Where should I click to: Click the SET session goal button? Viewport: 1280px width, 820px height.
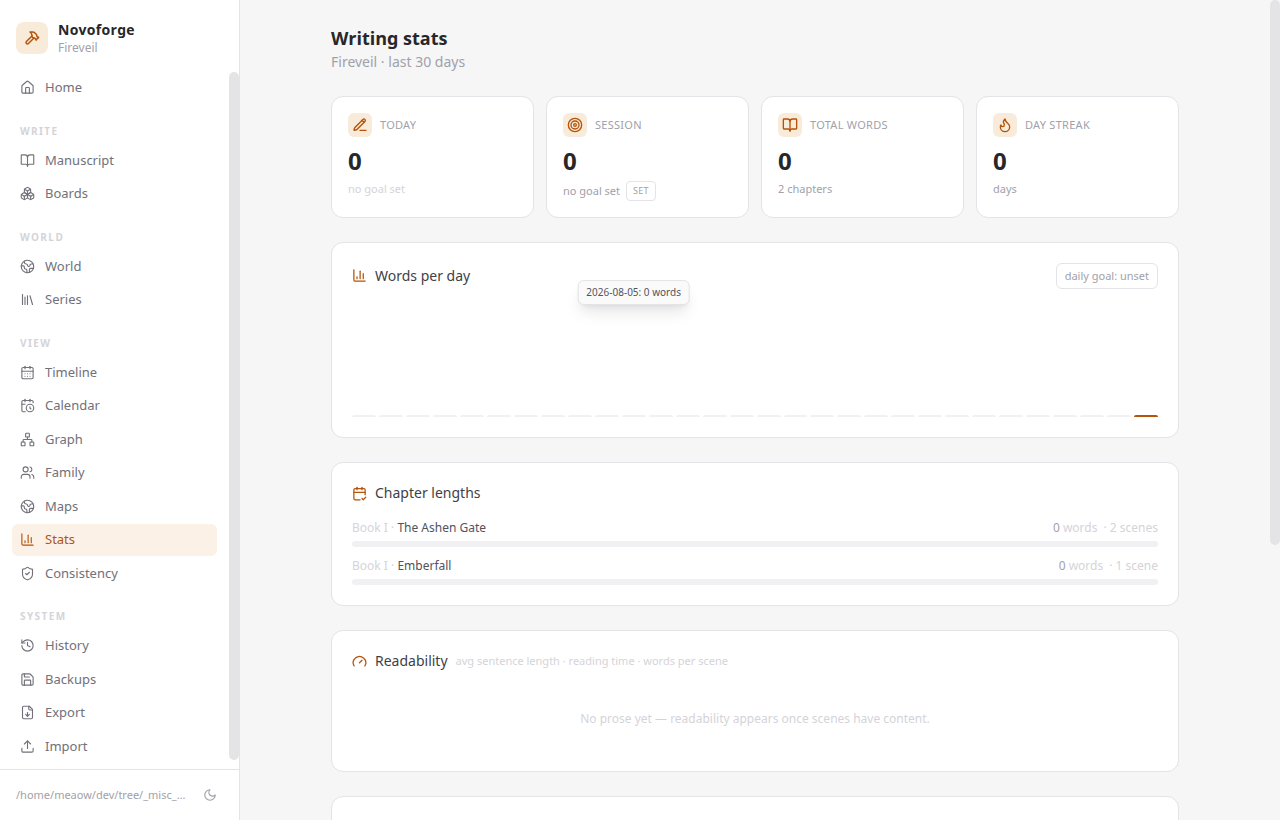coord(641,190)
